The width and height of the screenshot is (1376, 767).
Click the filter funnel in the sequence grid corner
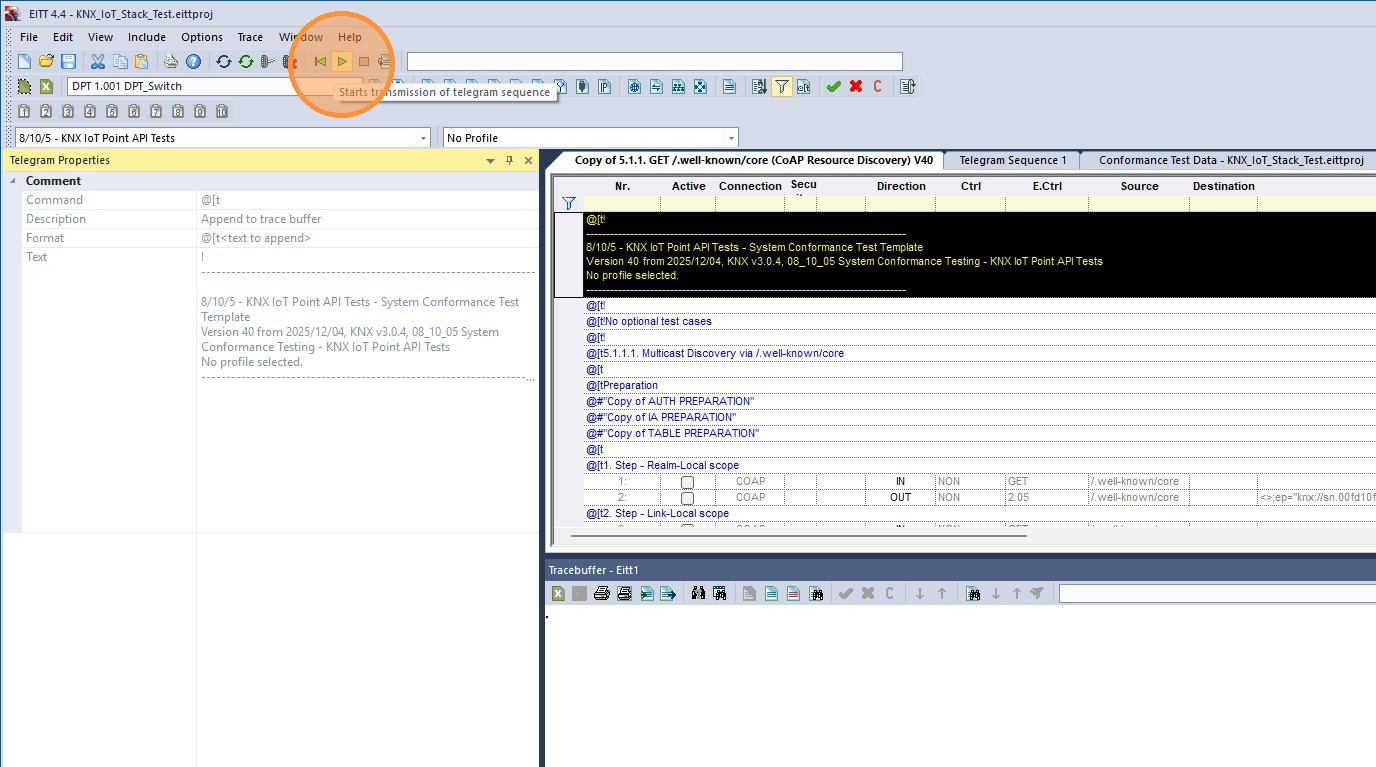(x=569, y=203)
